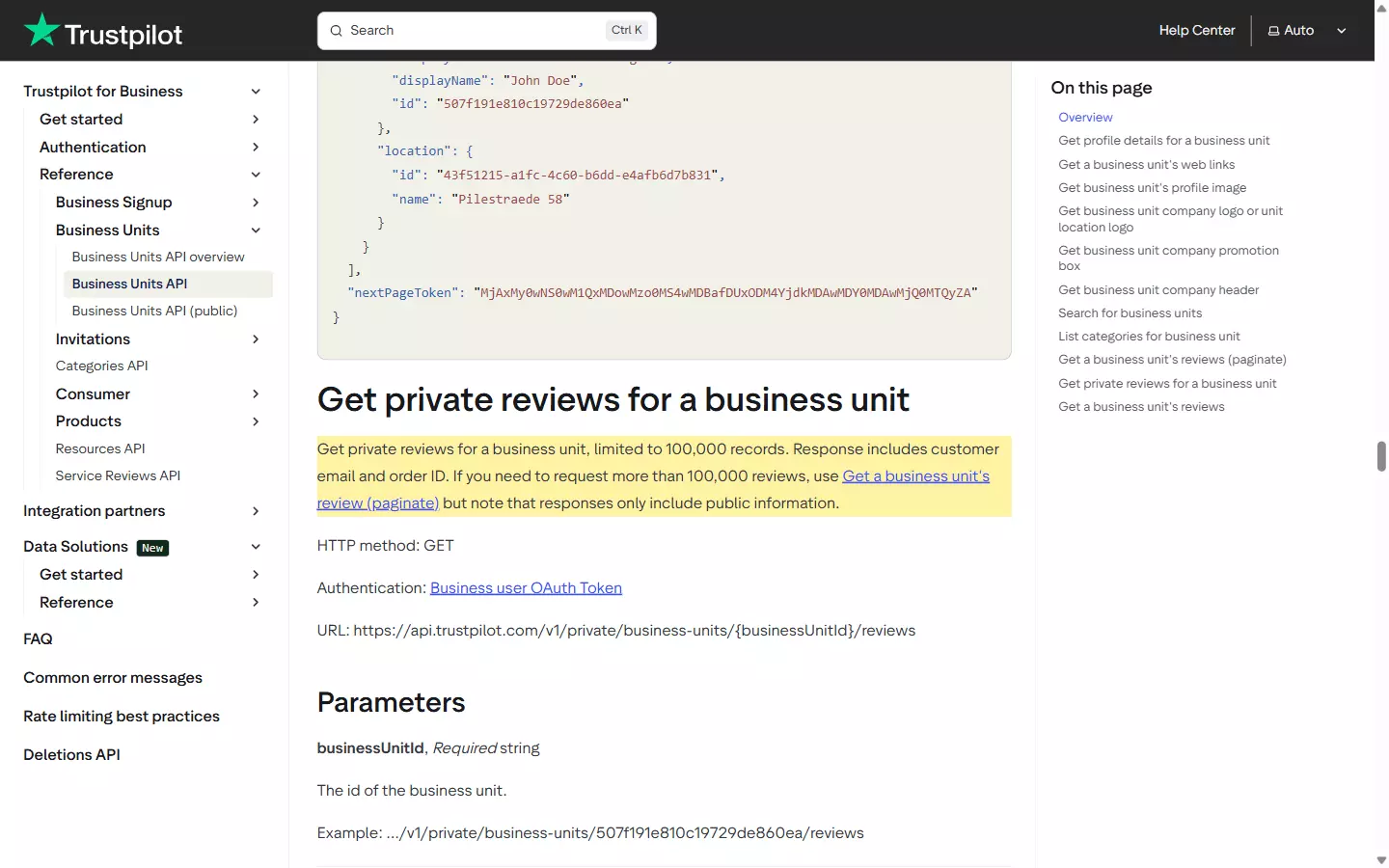Open Categories API in sidebar

click(101, 366)
